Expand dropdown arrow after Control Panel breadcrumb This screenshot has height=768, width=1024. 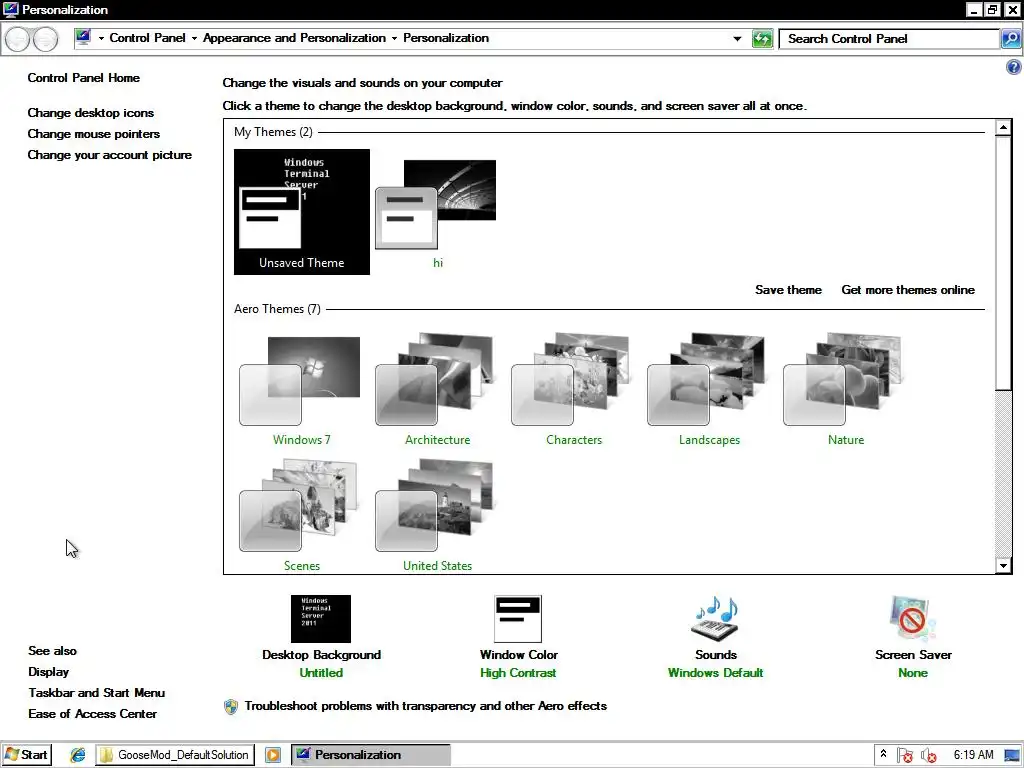(x=194, y=39)
